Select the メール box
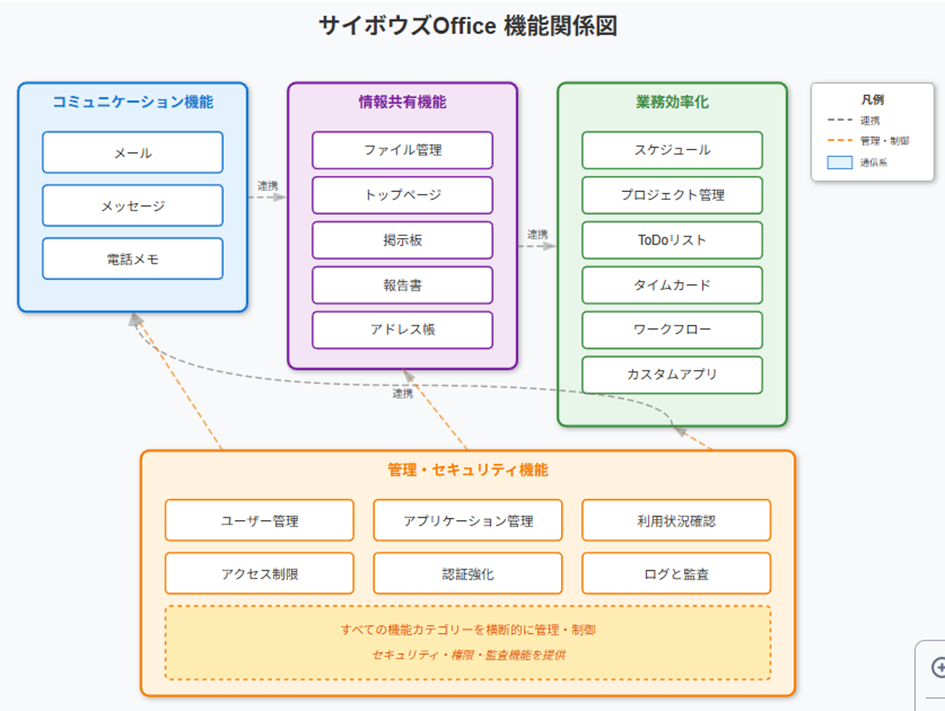The height and width of the screenshot is (711, 945). [x=132, y=153]
